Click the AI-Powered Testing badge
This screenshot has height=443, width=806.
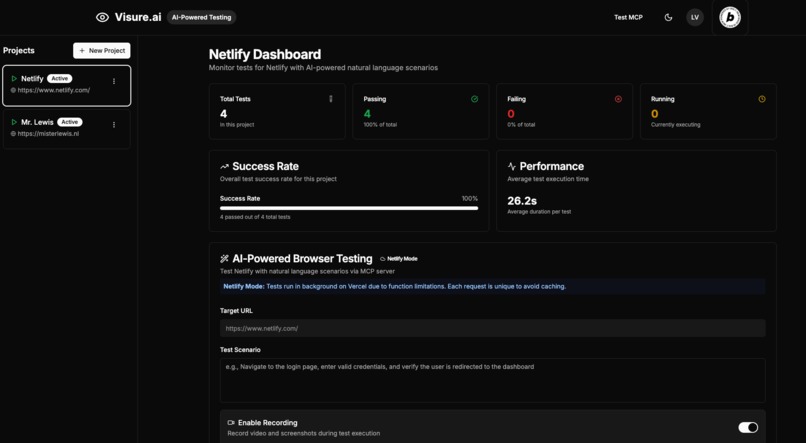[202, 17]
